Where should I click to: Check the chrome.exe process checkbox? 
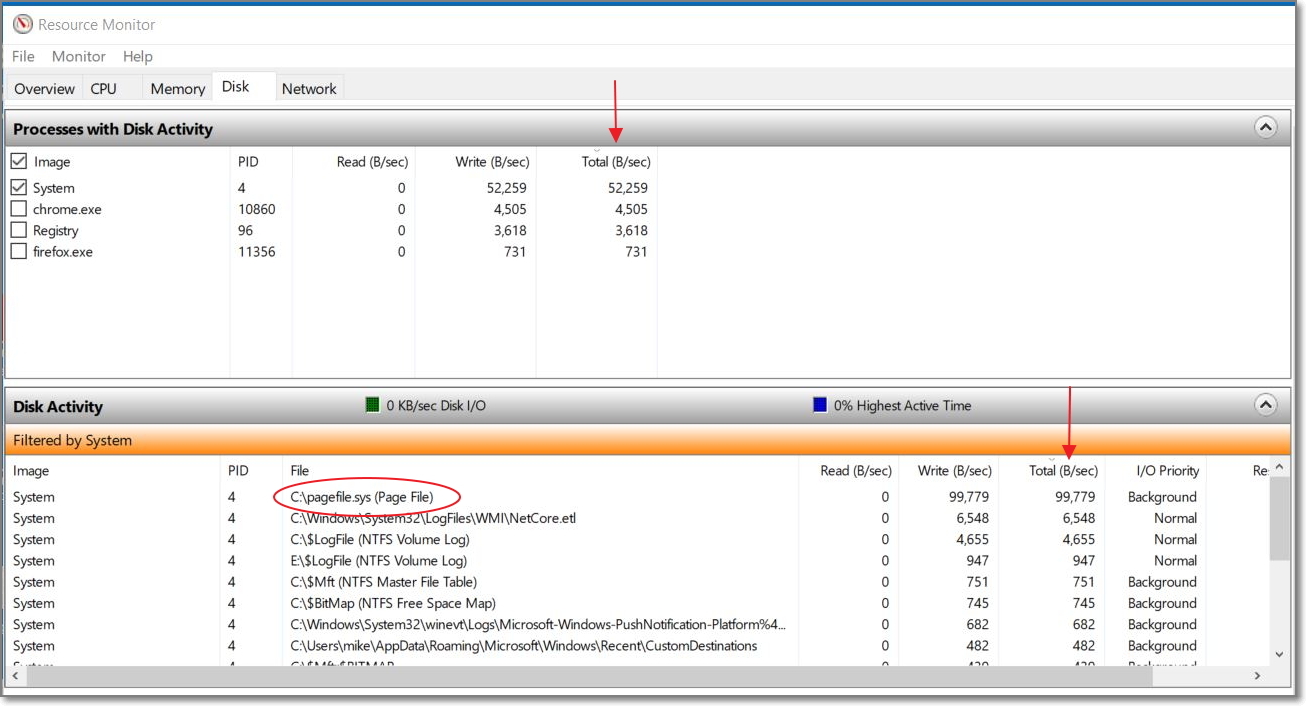point(18,209)
